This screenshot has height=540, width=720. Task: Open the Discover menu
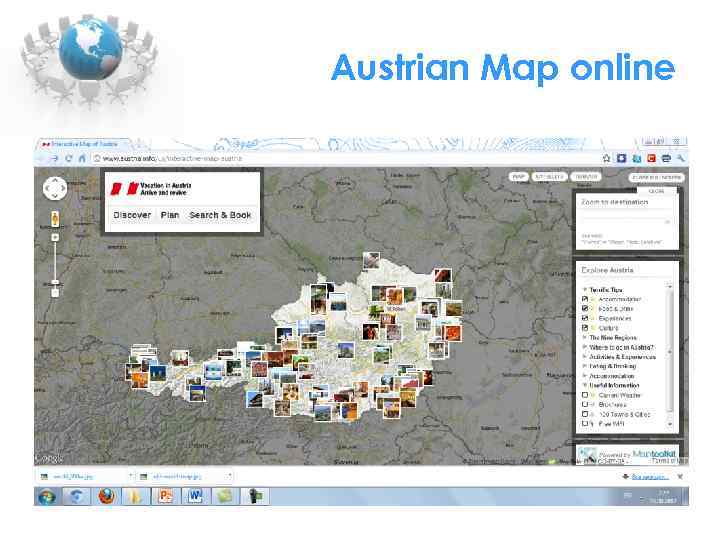[x=132, y=215]
